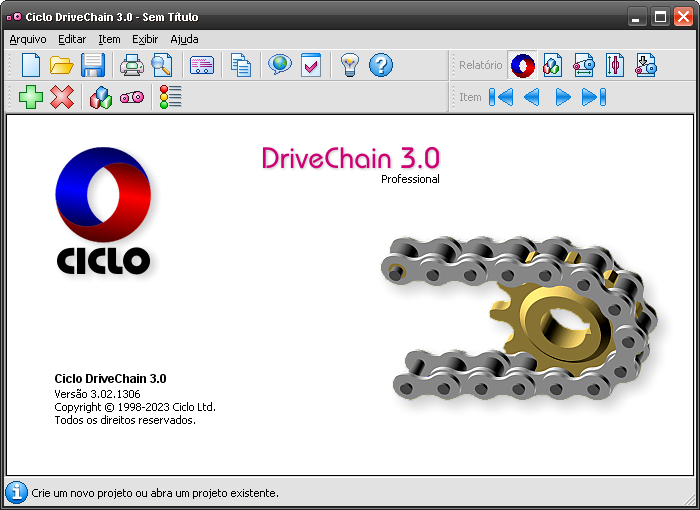Click the project data form icon
The image size is (700, 510).
[202, 65]
